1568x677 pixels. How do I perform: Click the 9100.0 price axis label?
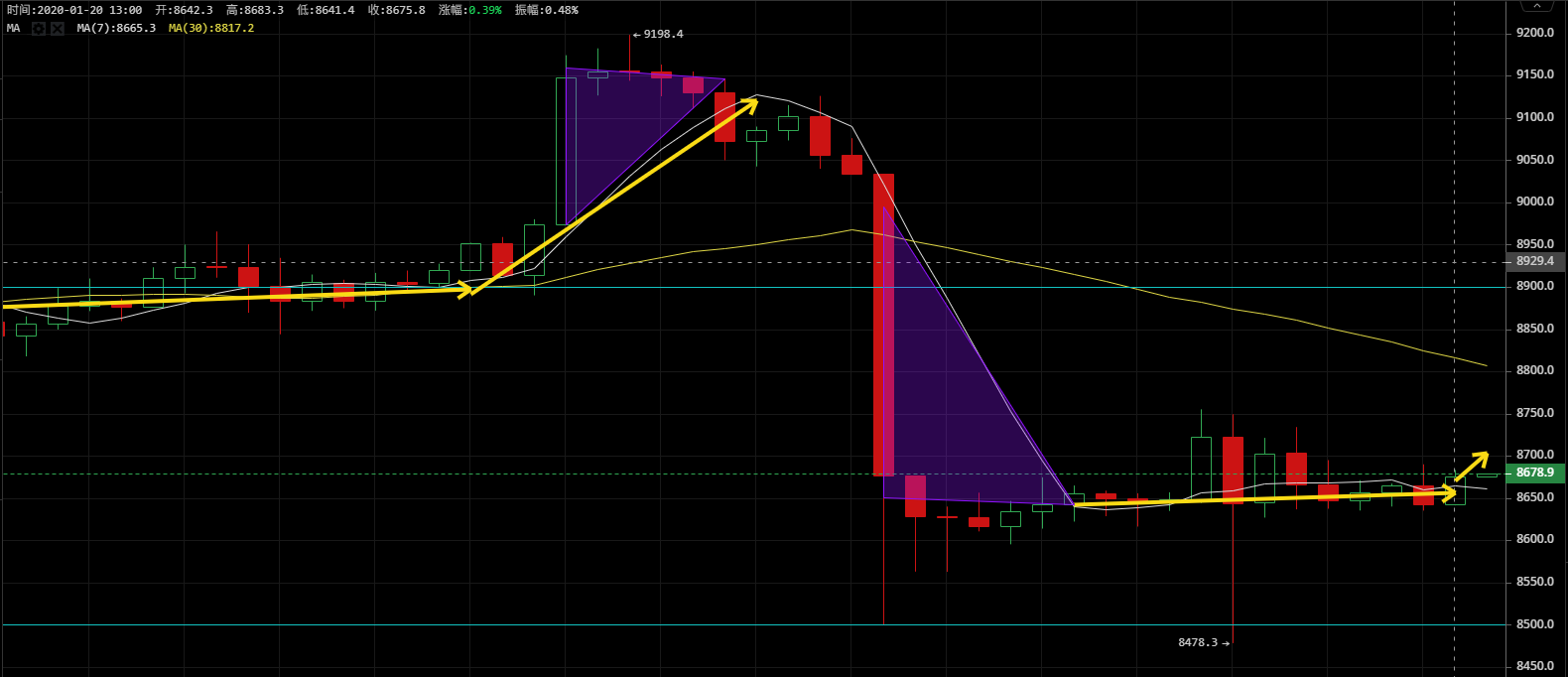pos(1535,117)
